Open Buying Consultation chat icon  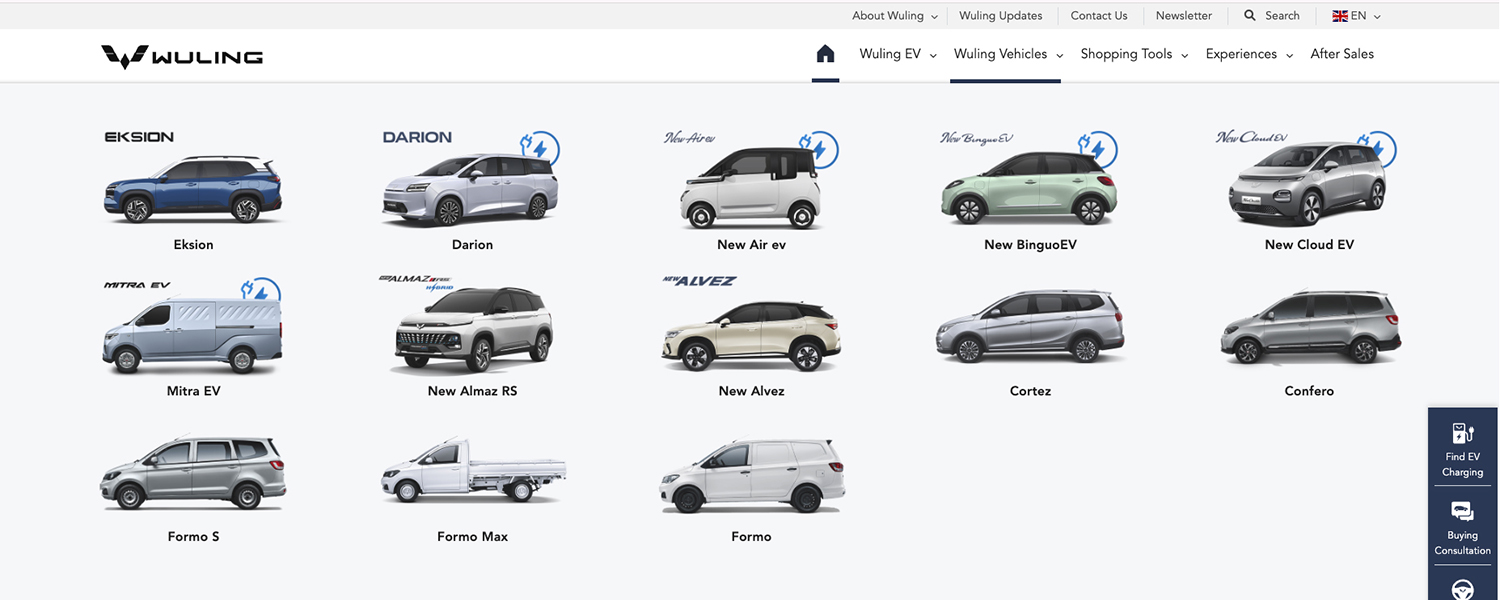[1462, 513]
